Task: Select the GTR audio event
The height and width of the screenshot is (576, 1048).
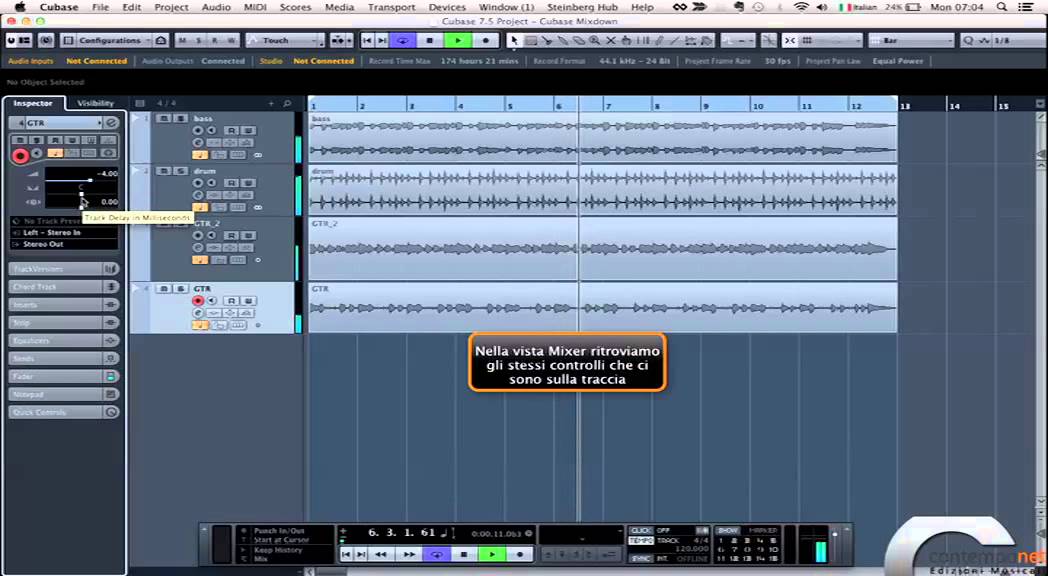Action: point(602,307)
